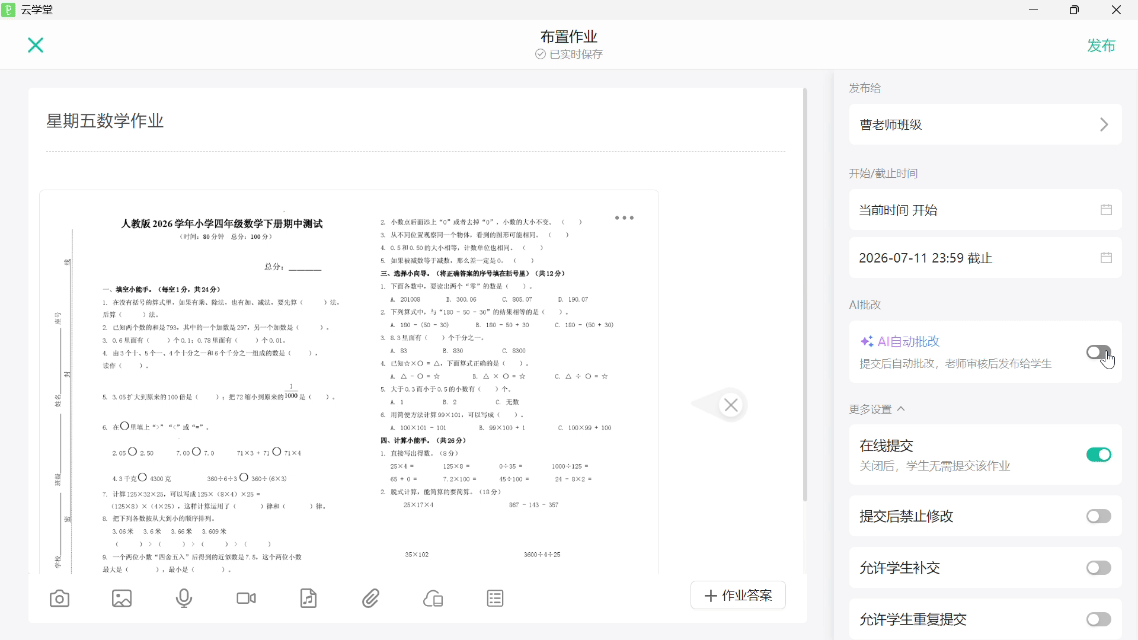The width and height of the screenshot is (1138, 640).
Task: Click text 关闭后，学生无需提交该作业
Action: pyautogui.click(x=935, y=466)
